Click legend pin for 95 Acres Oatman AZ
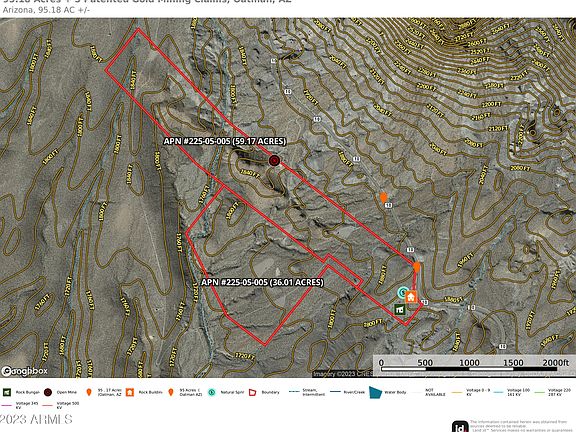 pyautogui.click(x=170, y=392)
